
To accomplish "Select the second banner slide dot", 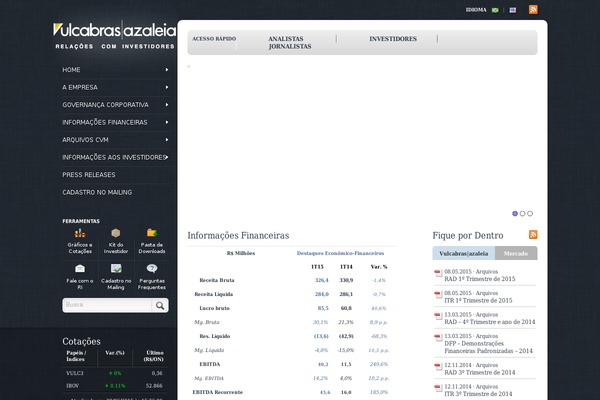I will click(522, 214).
